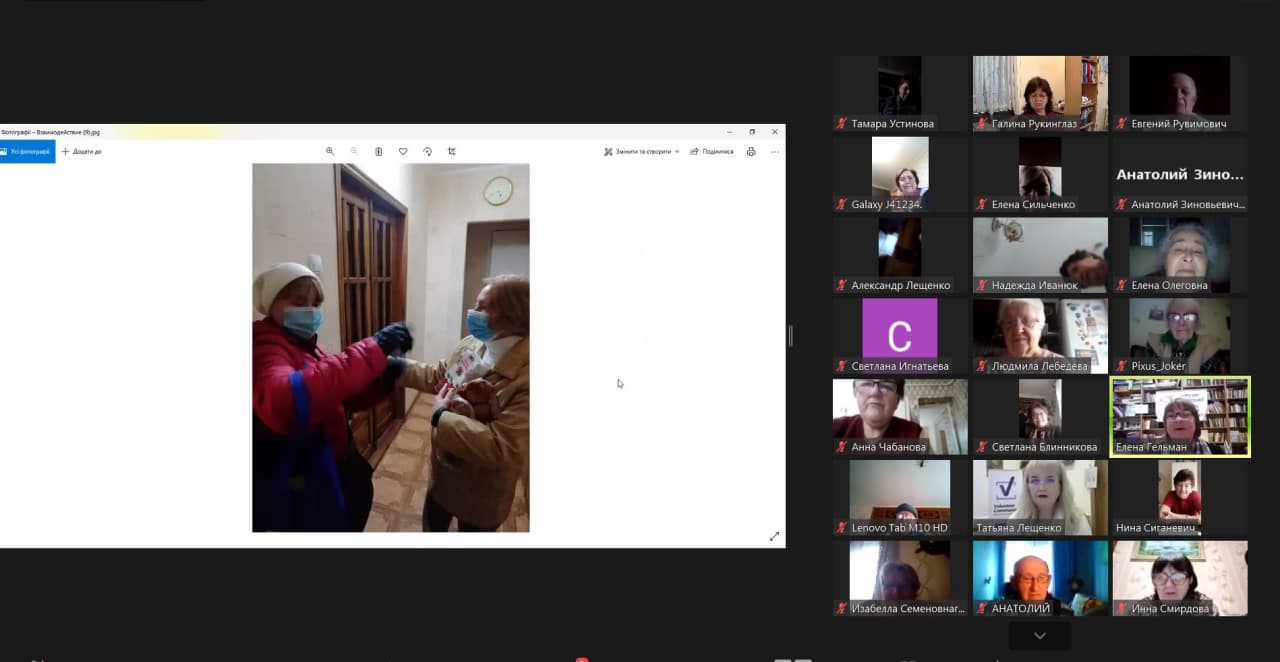
Task: Click 'Усі фотографії' button
Action: click(x=27, y=152)
